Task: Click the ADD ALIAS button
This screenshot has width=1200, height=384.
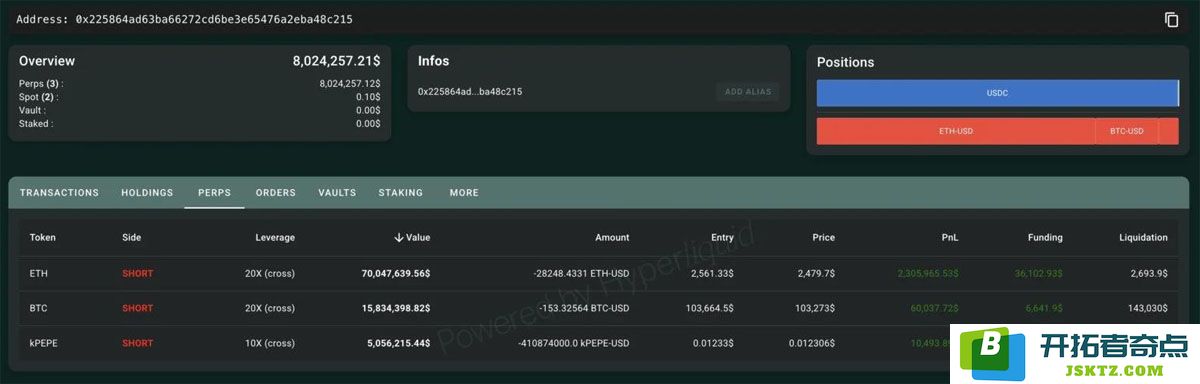Action: coord(748,92)
